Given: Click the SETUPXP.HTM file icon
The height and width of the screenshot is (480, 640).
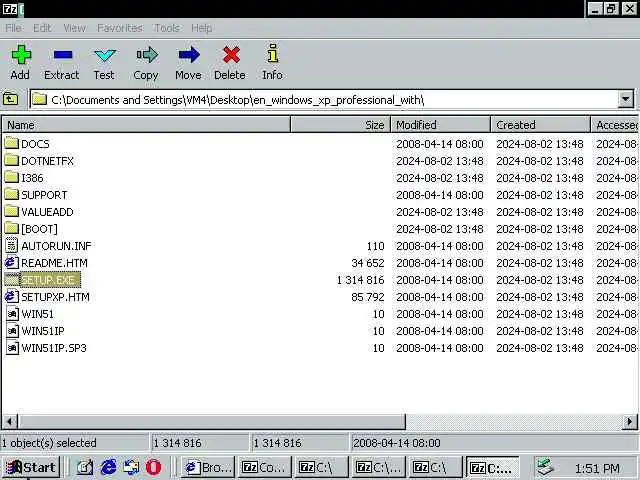Looking at the screenshot, I should 12,297.
